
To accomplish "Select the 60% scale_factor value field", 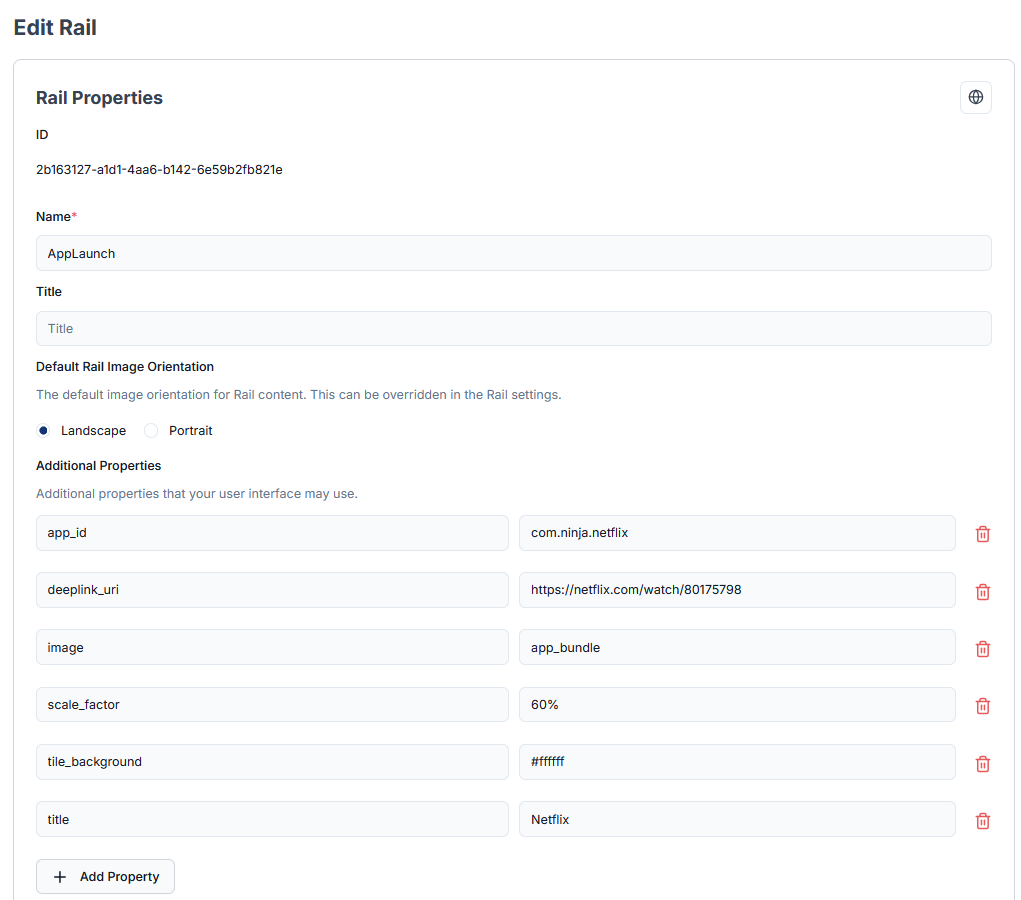I will 737,704.
